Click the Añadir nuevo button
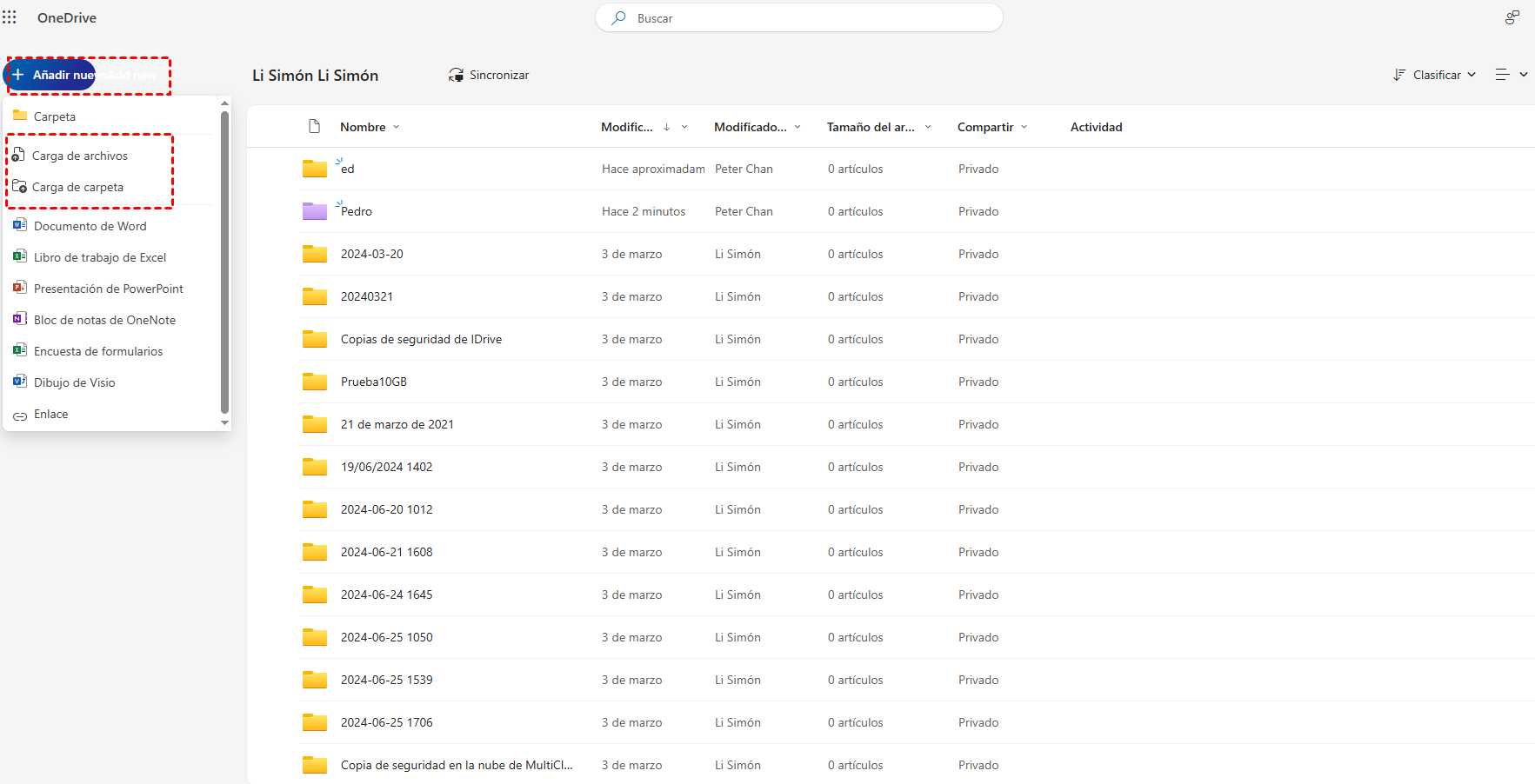Screen dimensions: 1535x784 pos(51,76)
